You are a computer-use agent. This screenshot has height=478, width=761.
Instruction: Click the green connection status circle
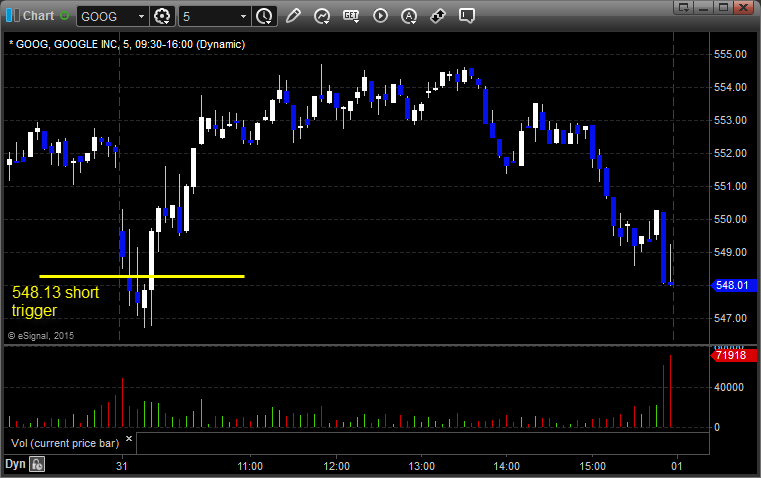(x=64, y=16)
